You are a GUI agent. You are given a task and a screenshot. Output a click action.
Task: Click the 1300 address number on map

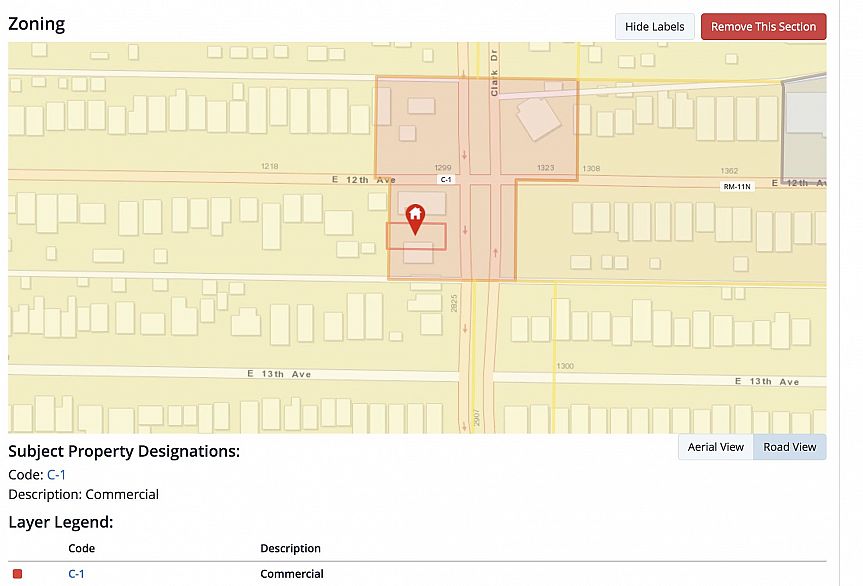point(565,366)
